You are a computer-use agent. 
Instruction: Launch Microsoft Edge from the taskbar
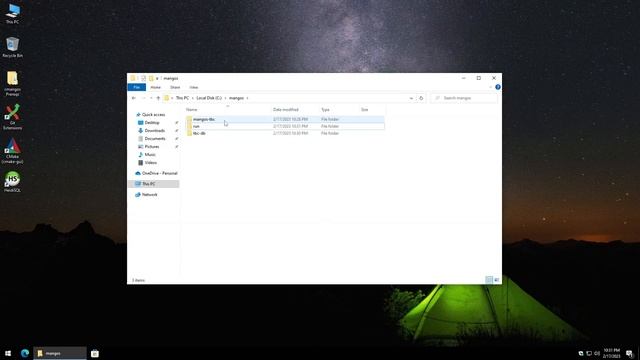point(25,353)
